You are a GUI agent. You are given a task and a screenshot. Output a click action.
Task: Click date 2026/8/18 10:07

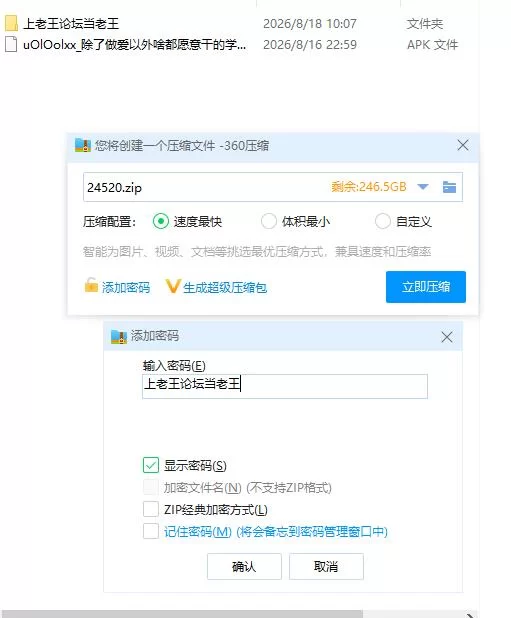310,24
